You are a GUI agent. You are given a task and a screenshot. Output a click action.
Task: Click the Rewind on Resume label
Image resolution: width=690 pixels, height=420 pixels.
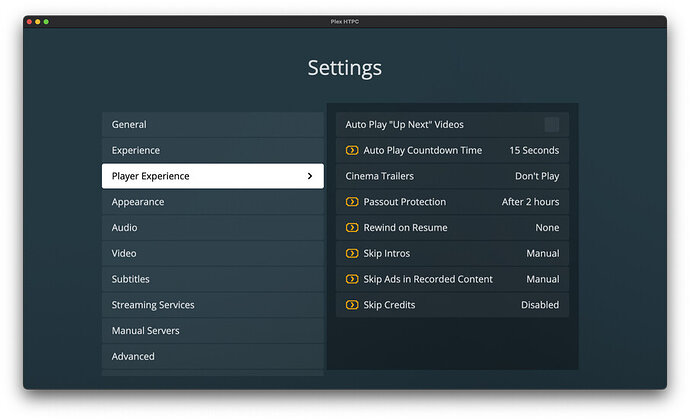[405, 228]
